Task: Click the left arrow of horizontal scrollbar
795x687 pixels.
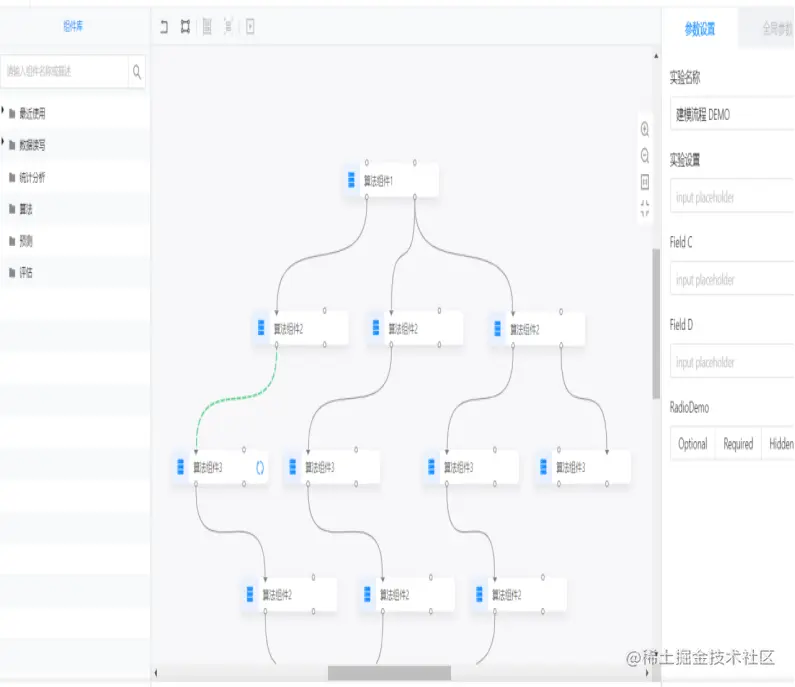Action: point(156,673)
